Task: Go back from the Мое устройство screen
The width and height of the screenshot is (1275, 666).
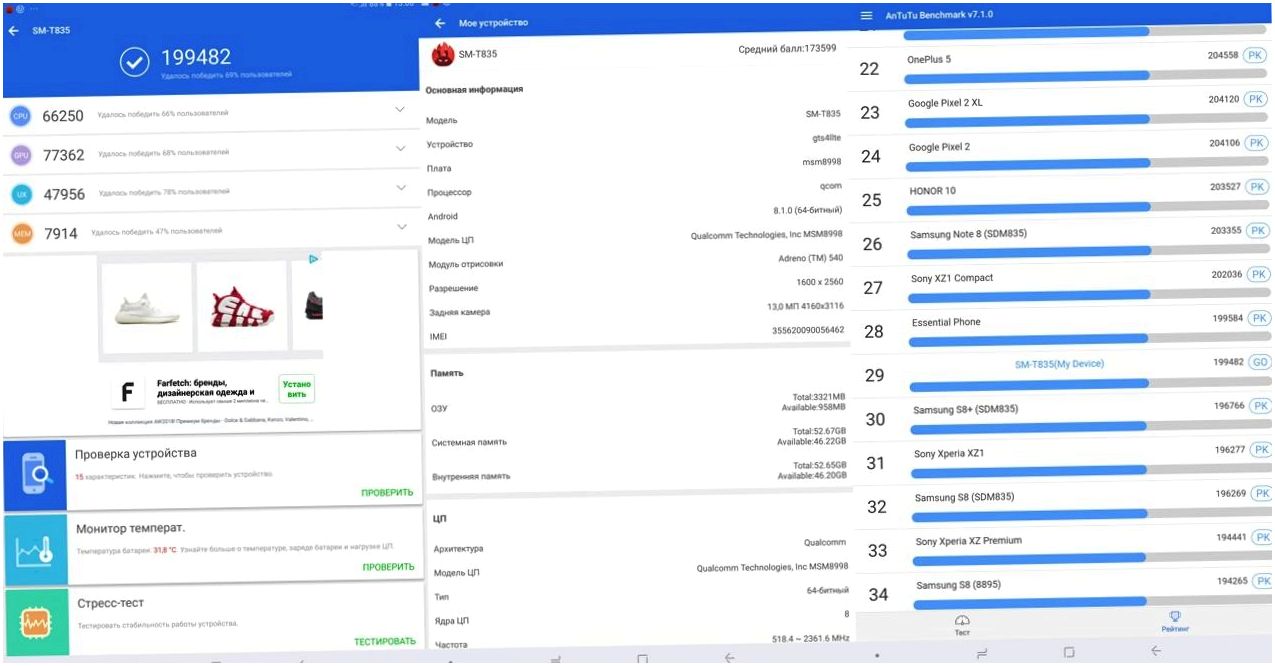Action: click(x=440, y=23)
